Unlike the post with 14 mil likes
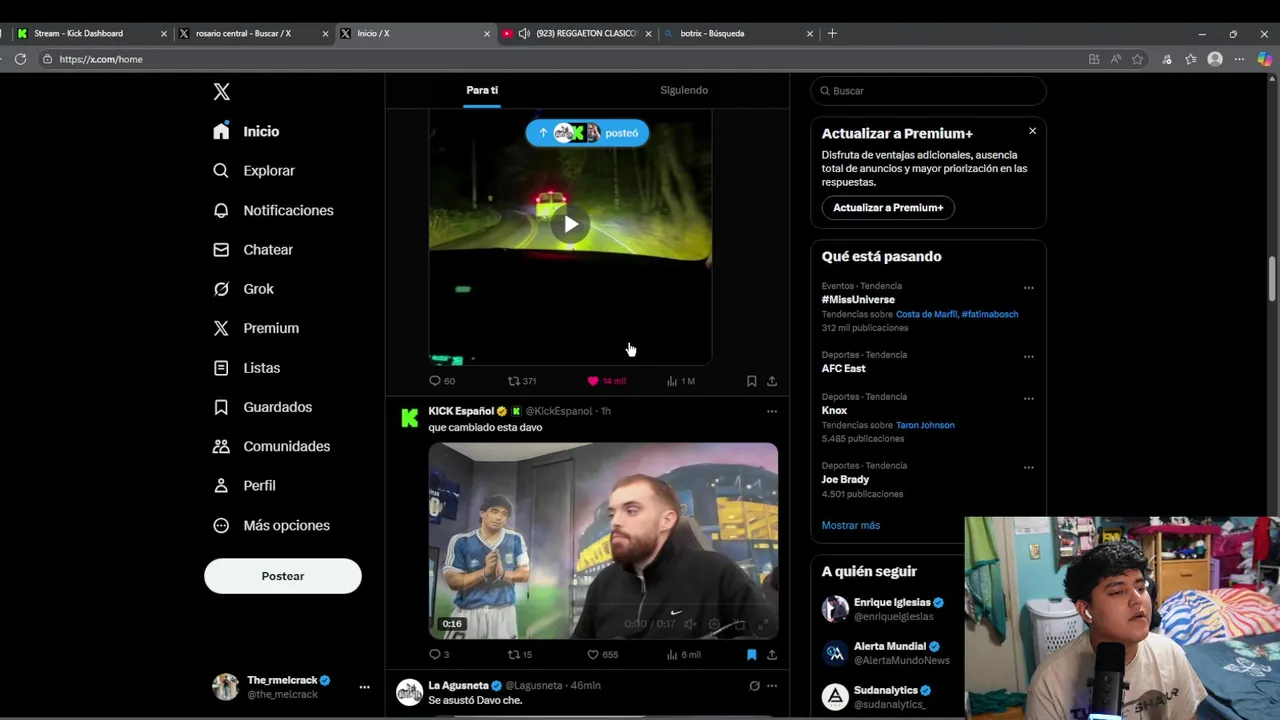1280x720 pixels. (606, 381)
